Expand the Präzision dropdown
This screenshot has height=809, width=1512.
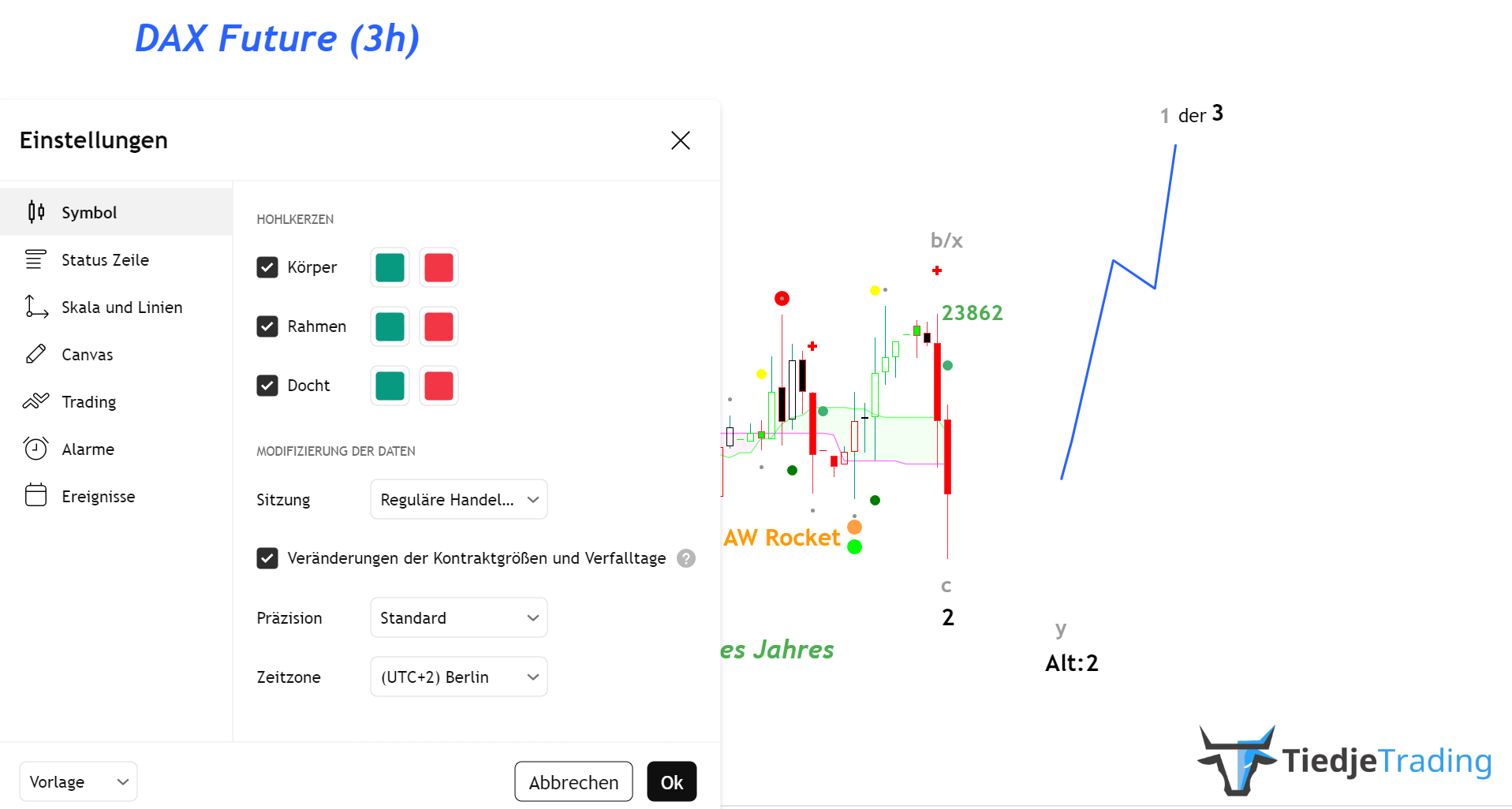(x=458, y=618)
